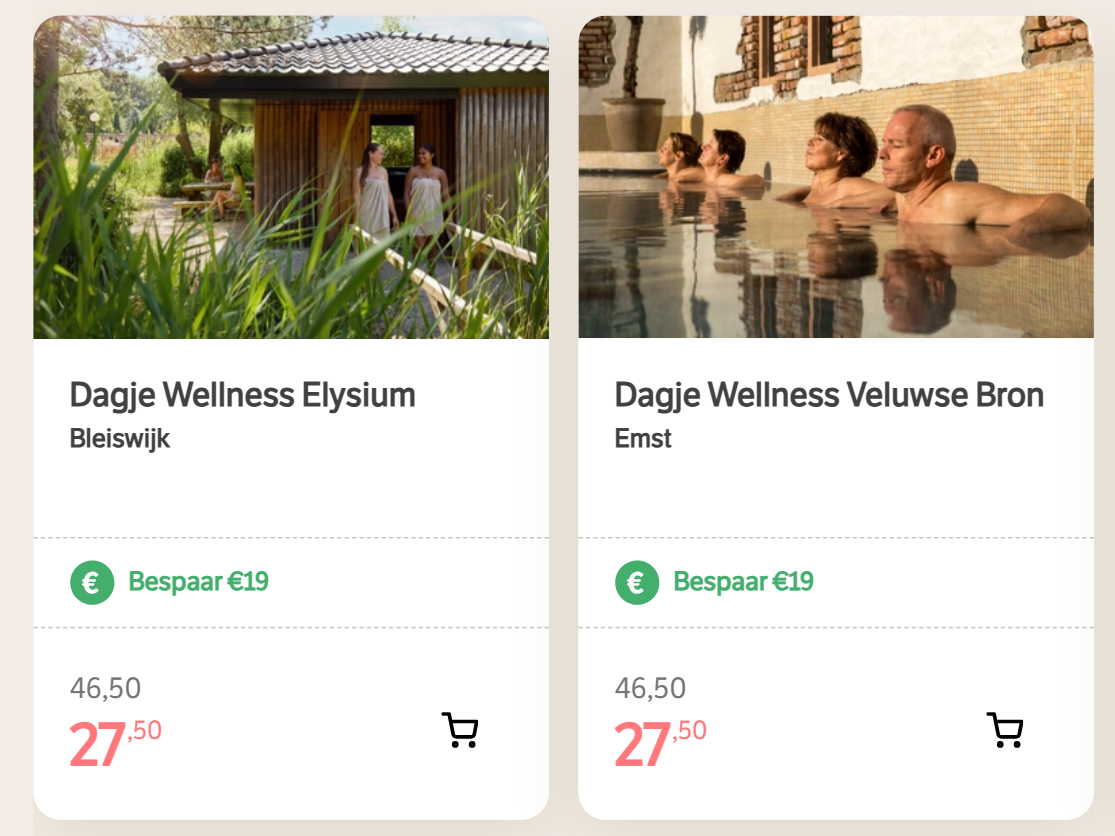Select 'Bespaar €19' text on Elysium card
This screenshot has height=836, width=1115.
click(x=198, y=582)
